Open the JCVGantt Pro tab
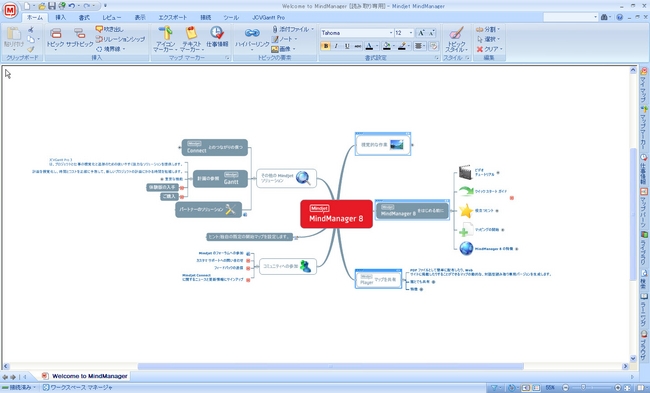The width and height of the screenshot is (650, 393). pos(268,17)
